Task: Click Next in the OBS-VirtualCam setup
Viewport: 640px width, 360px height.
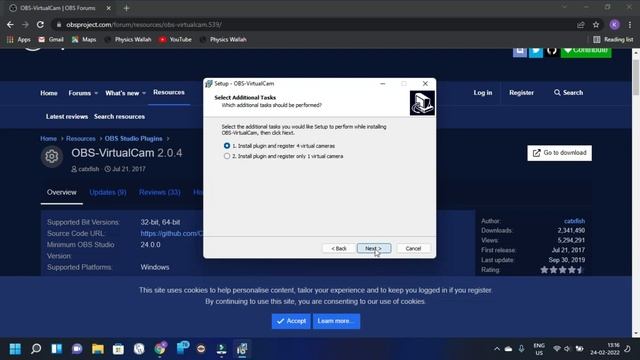Action: coord(373,248)
